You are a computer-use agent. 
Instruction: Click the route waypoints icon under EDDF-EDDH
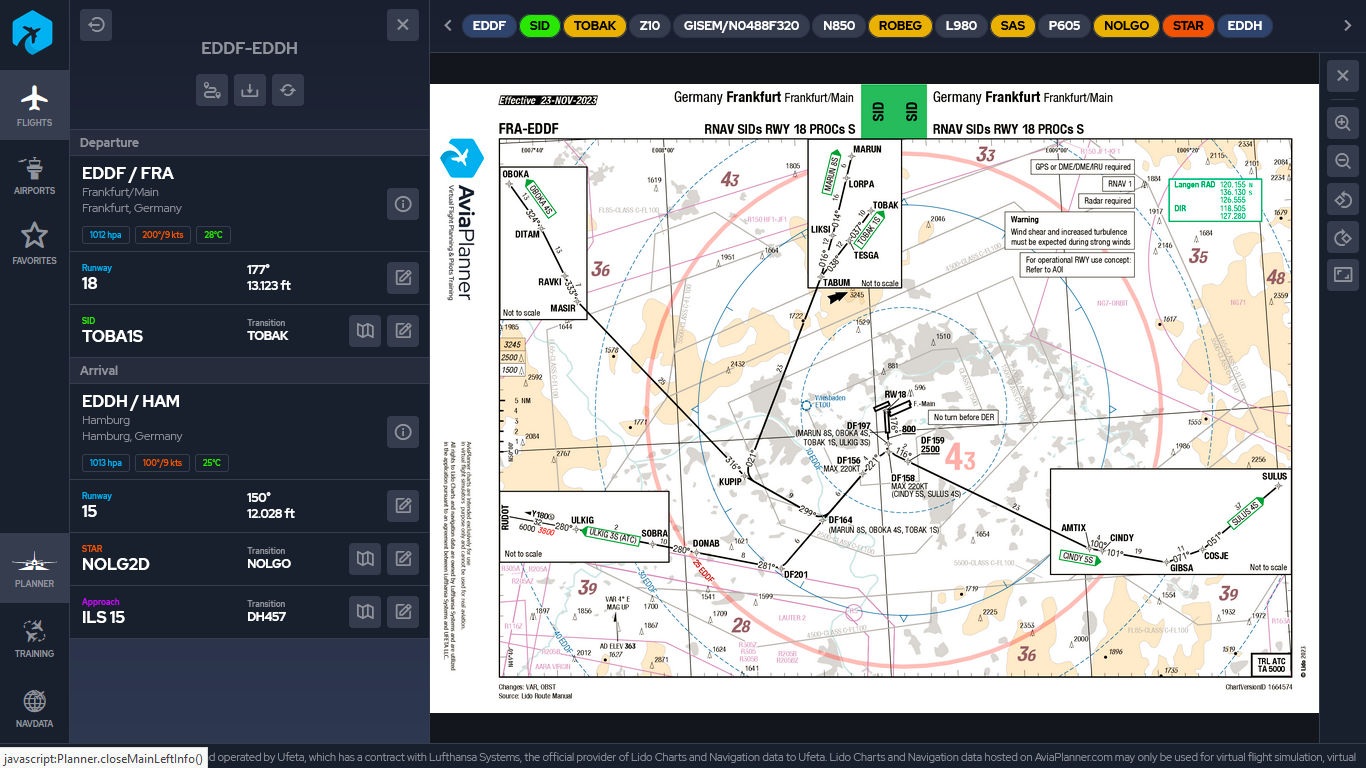212,90
